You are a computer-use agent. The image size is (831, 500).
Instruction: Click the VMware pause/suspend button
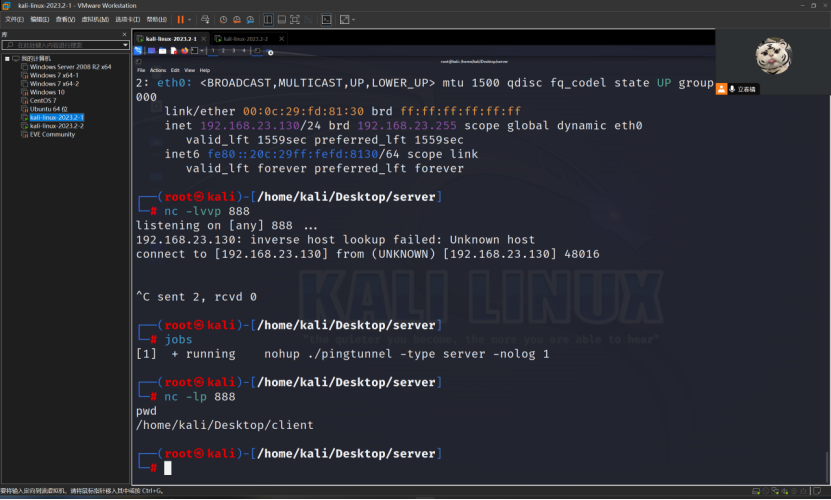(181, 20)
